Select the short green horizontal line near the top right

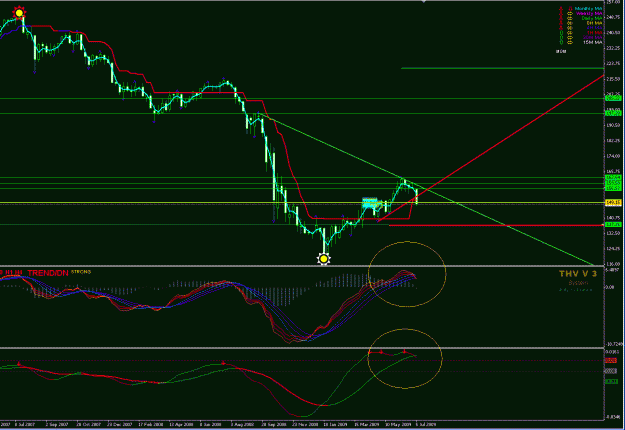[x=502, y=68]
